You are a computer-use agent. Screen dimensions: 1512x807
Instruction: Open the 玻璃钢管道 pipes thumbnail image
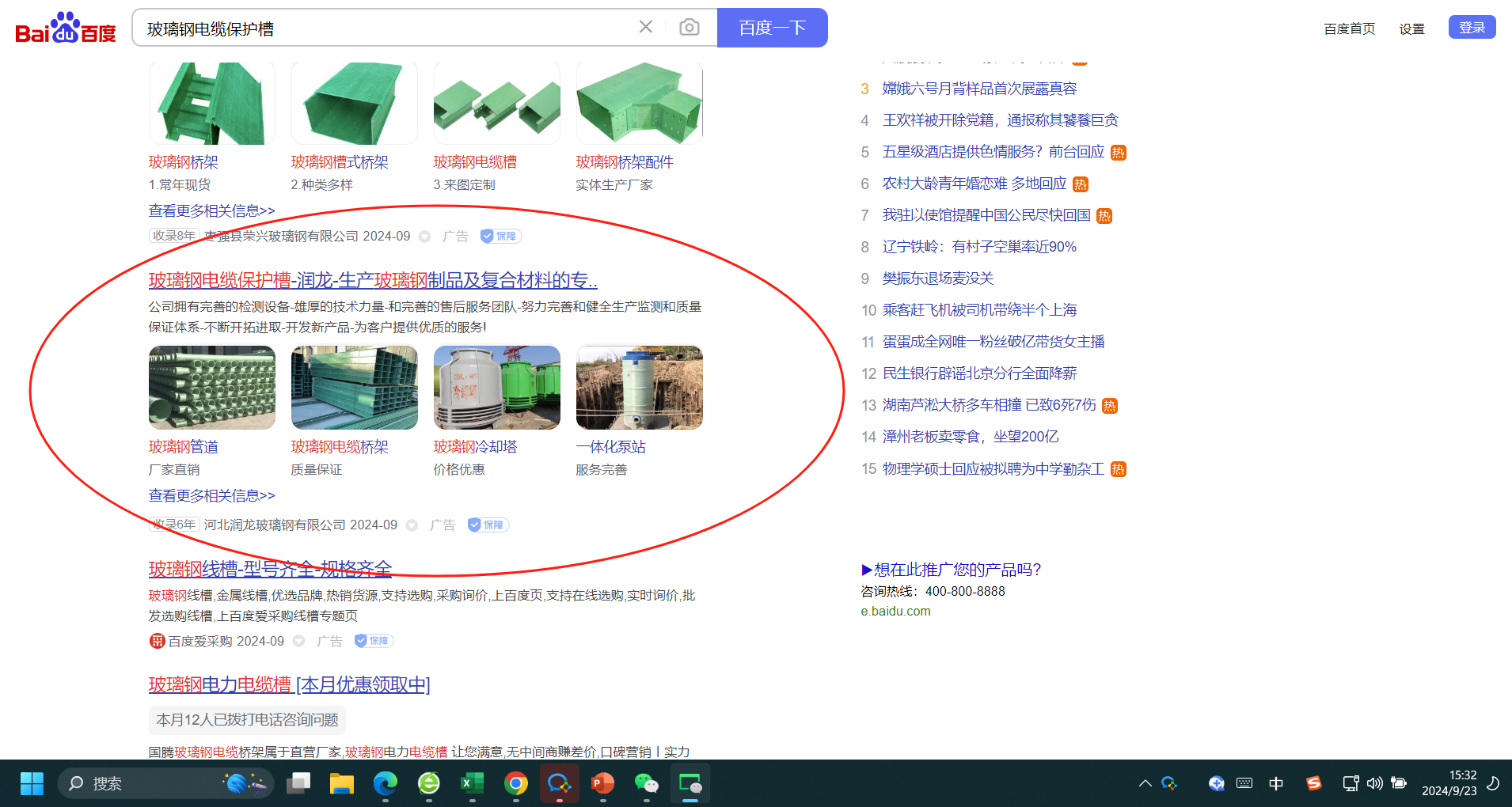tap(212, 388)
